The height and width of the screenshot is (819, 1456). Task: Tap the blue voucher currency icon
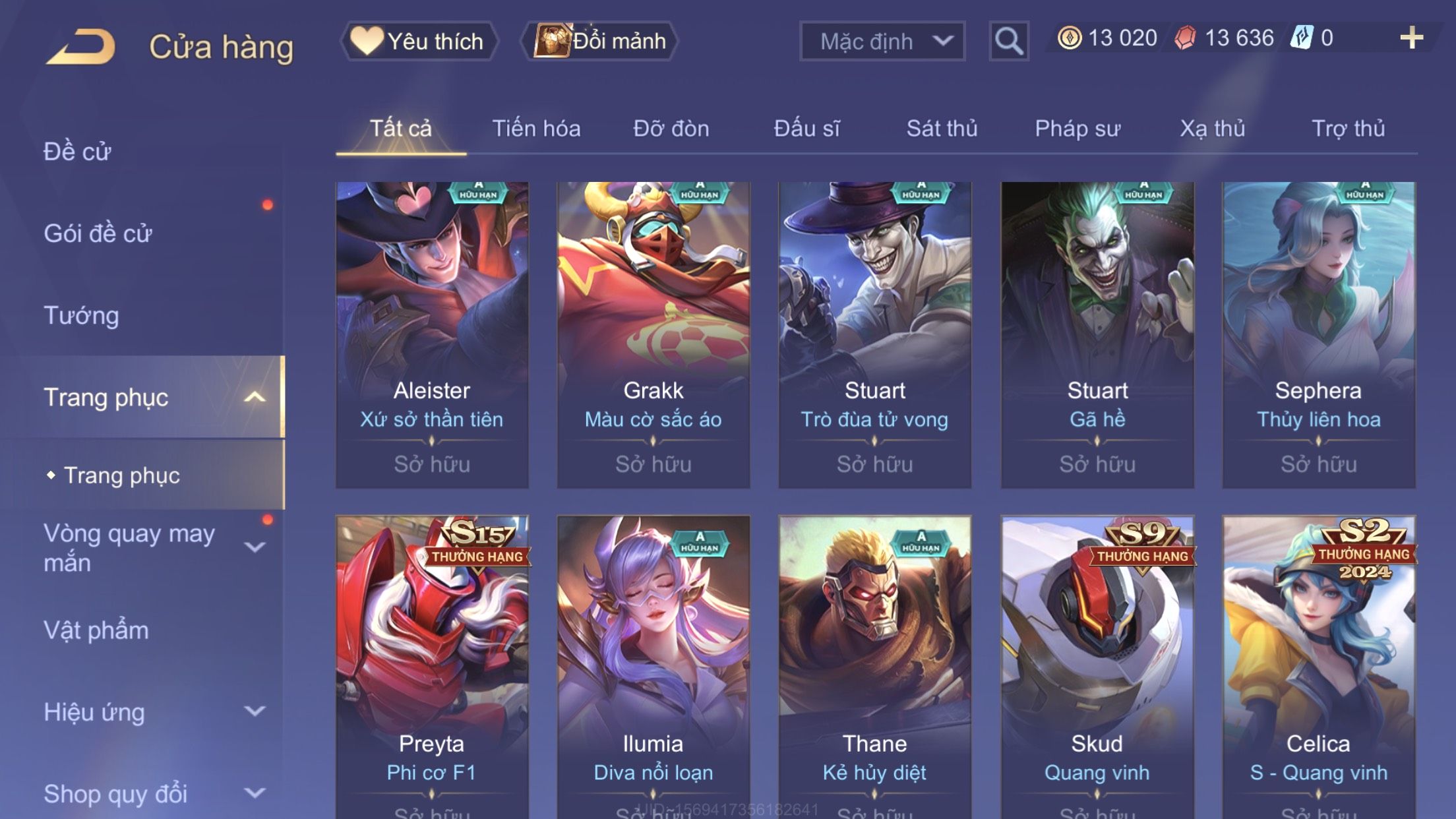pyautogui.click(x=1302, y=38)
